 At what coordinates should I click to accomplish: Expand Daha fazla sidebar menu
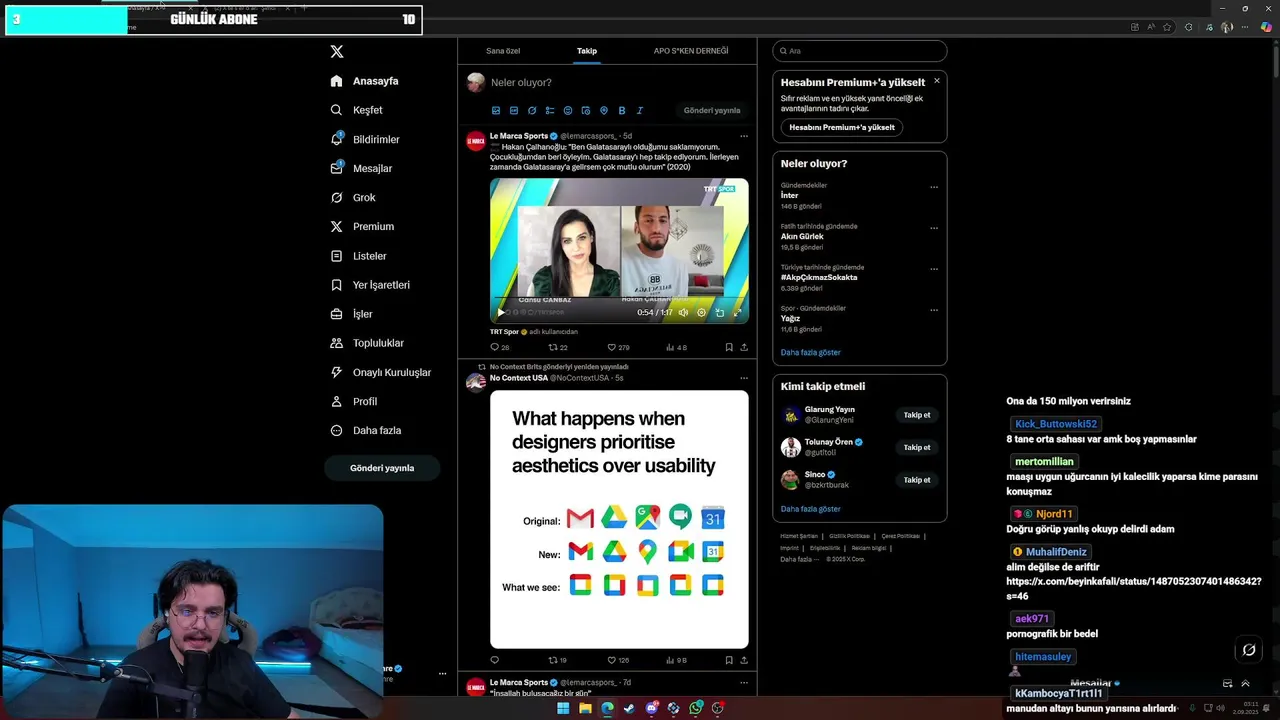(366, 430)
